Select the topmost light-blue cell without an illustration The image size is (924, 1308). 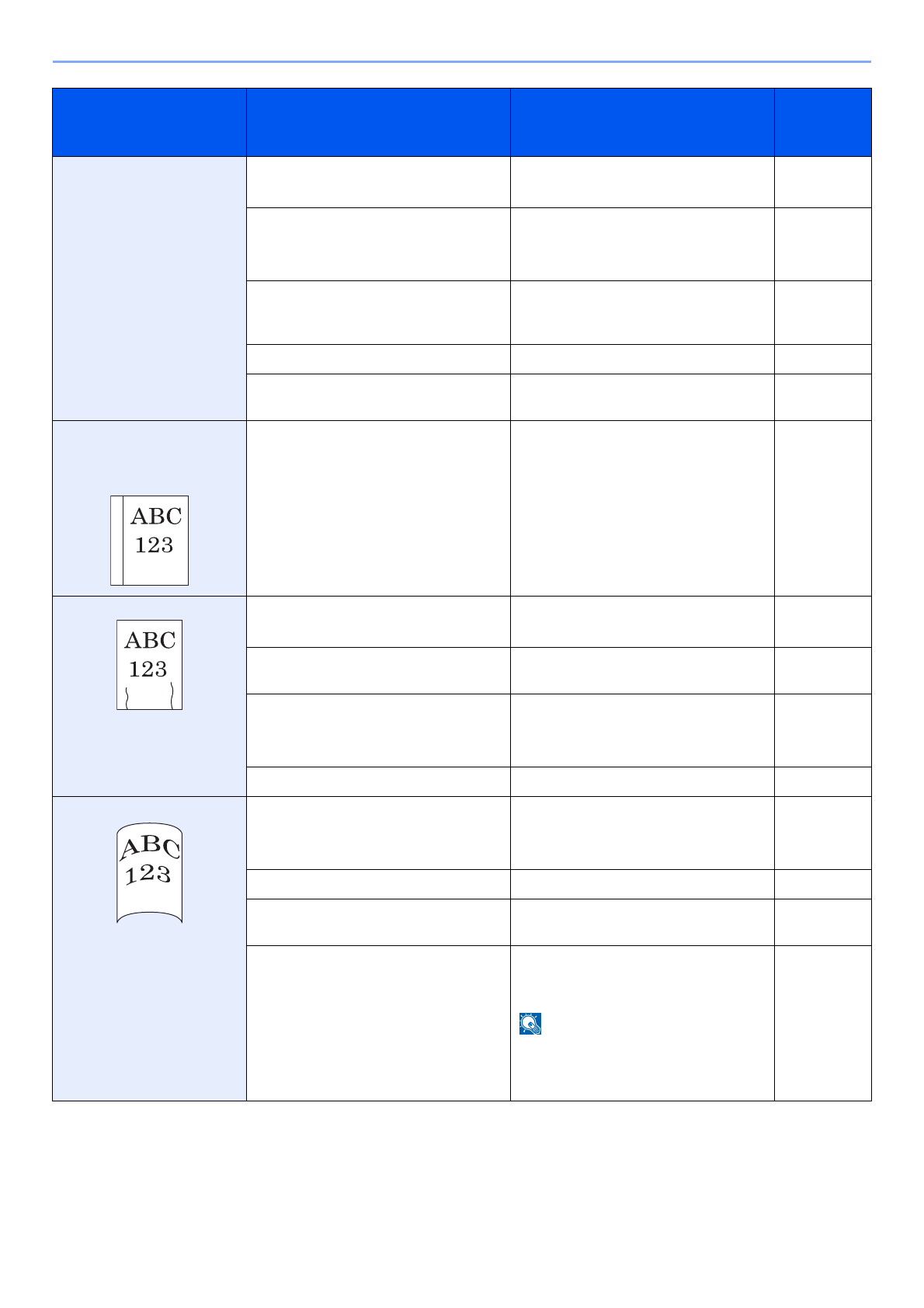click(x=149, y=288)
